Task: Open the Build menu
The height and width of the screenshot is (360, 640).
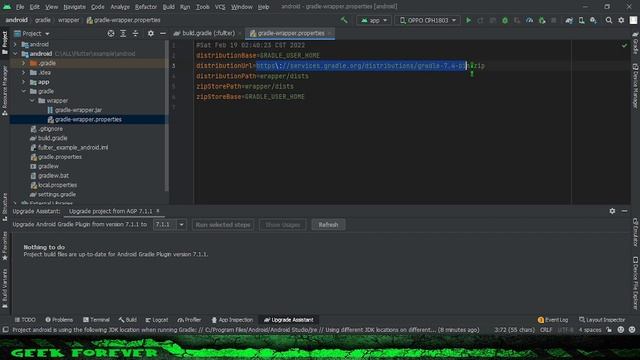Action: tap(169, 7)
